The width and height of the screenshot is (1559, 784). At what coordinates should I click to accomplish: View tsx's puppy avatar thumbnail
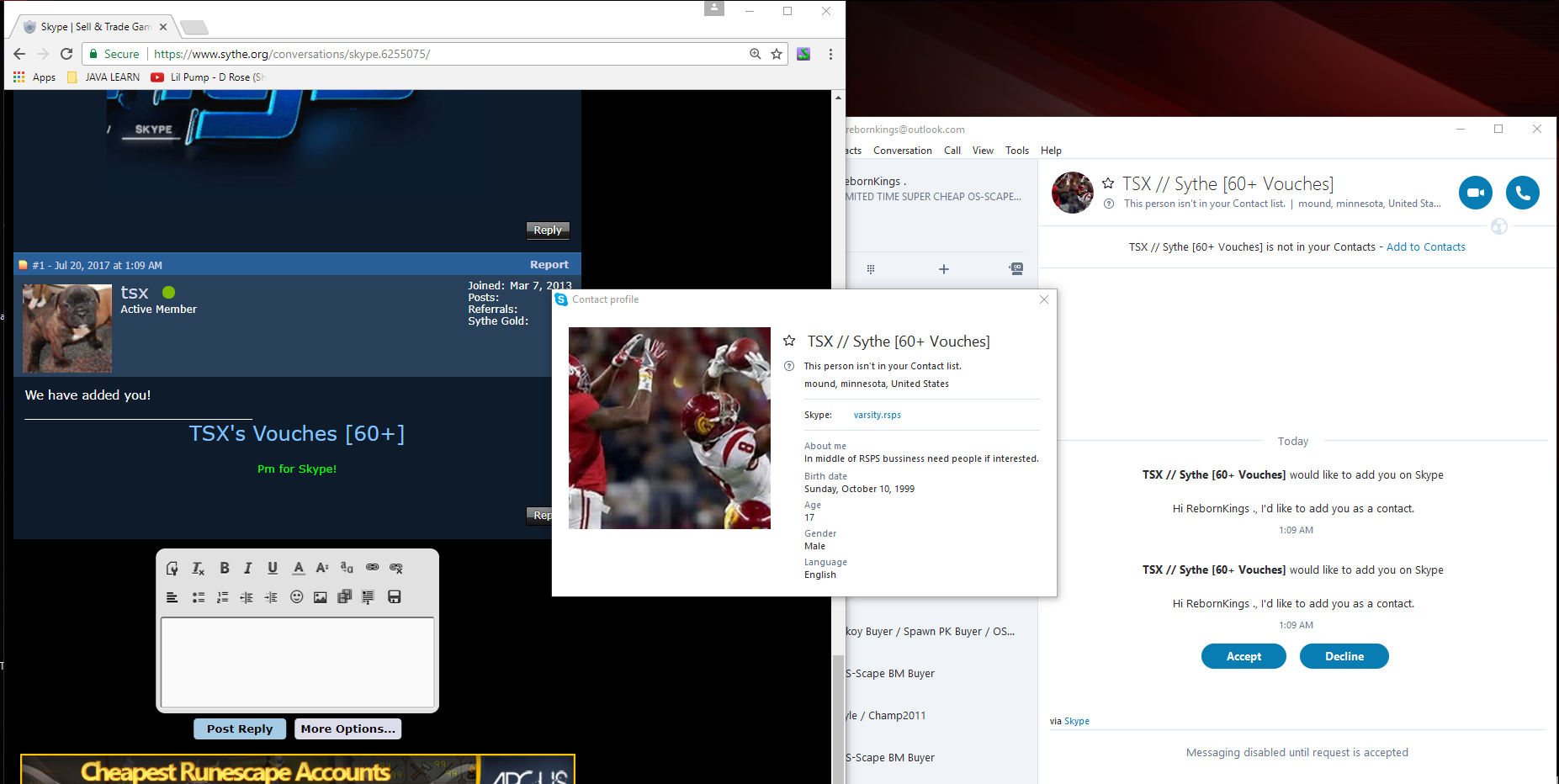pos(67,328)
